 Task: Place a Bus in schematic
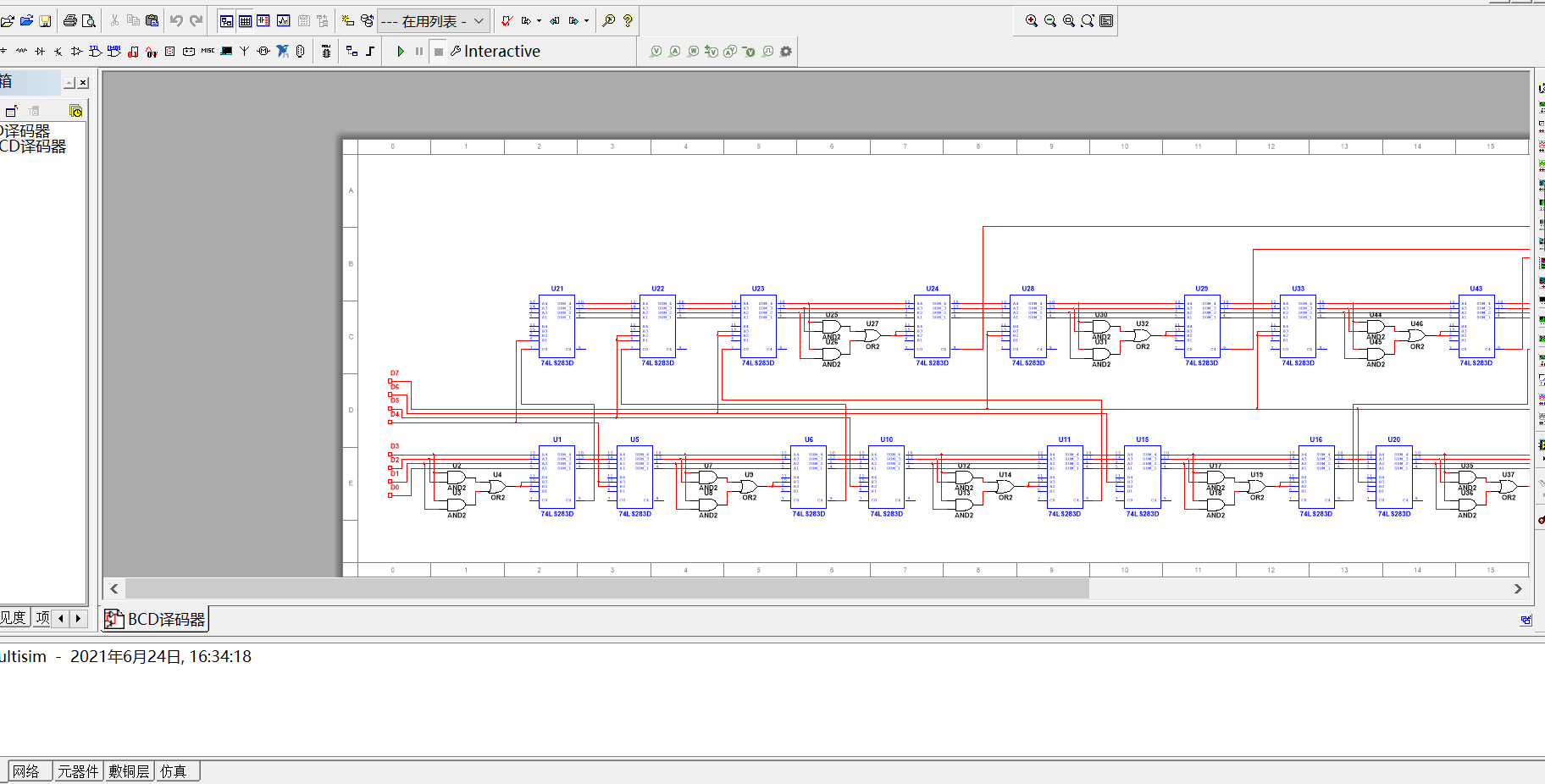370,51
